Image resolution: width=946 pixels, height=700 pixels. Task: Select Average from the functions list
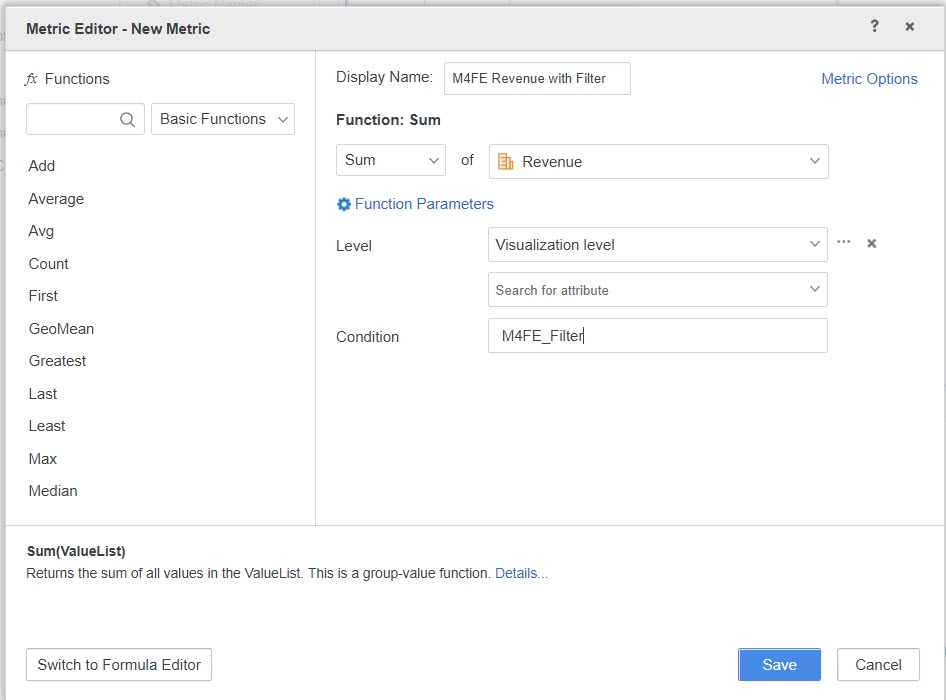click(x=56, y=199)
